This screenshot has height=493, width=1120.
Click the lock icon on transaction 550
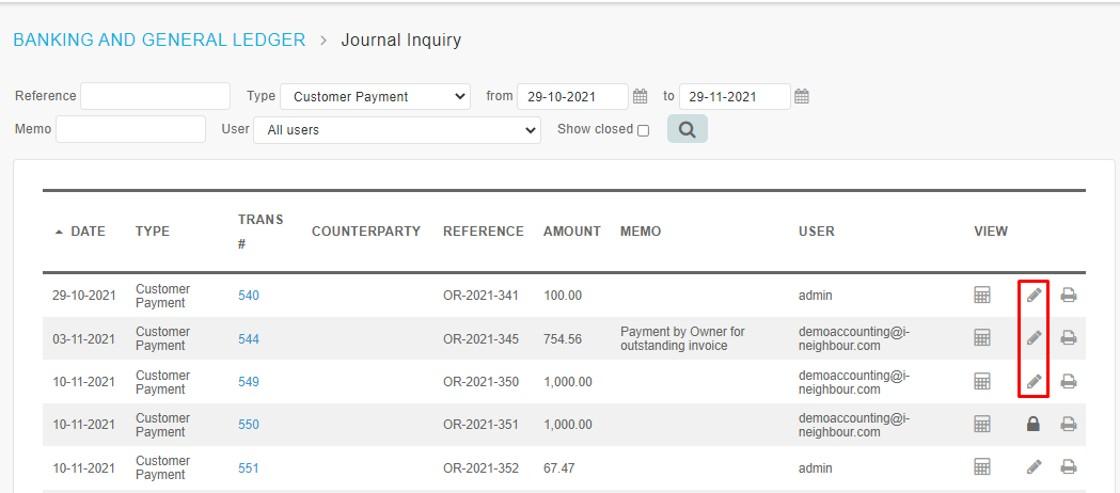tap(1033, 424)
